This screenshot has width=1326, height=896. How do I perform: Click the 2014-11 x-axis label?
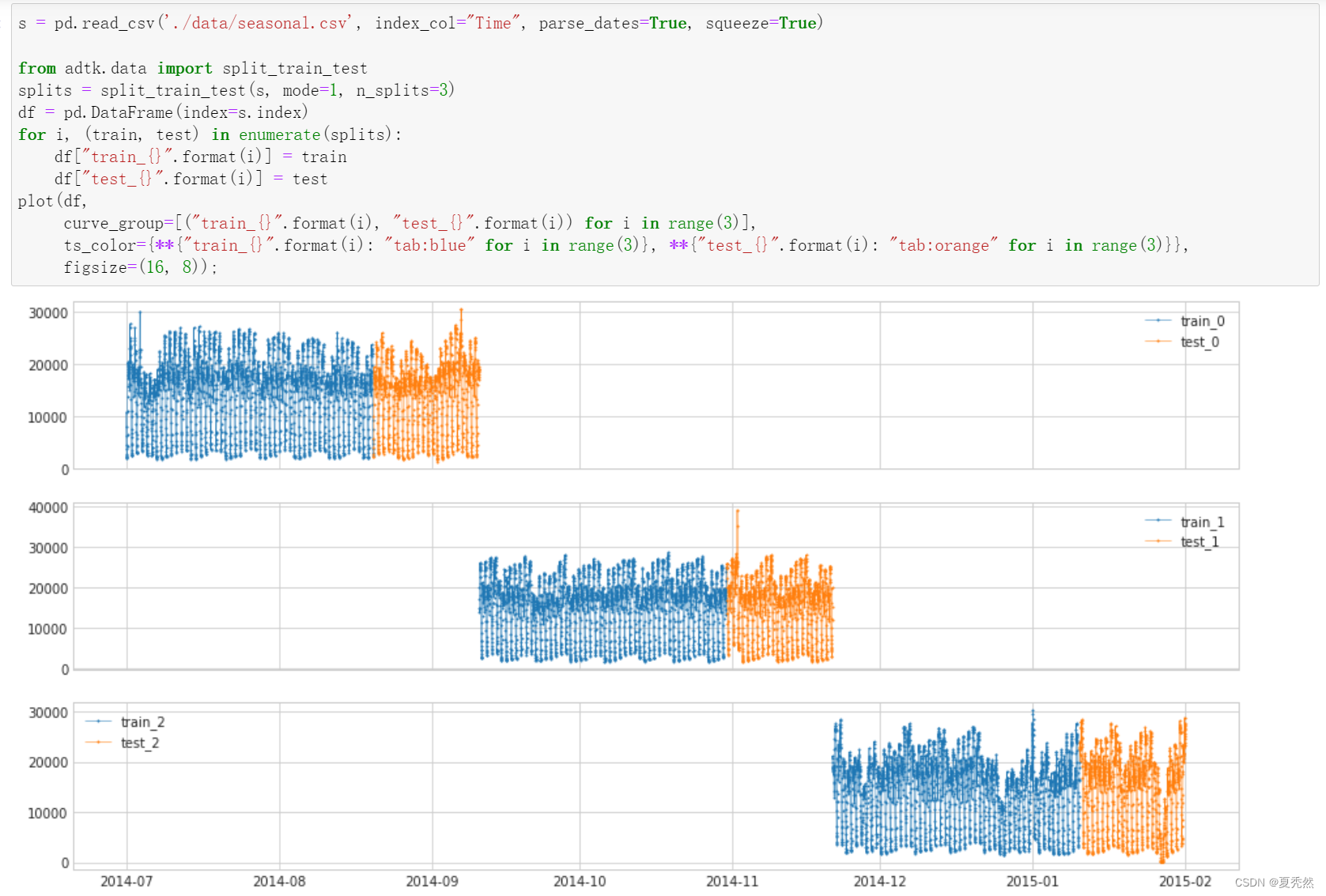[x=732, y=881]
